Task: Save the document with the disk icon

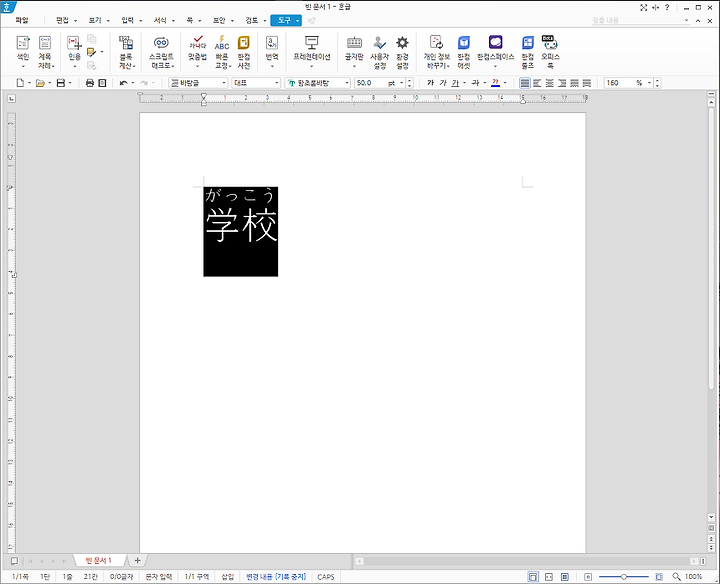Action: point(61,83)
